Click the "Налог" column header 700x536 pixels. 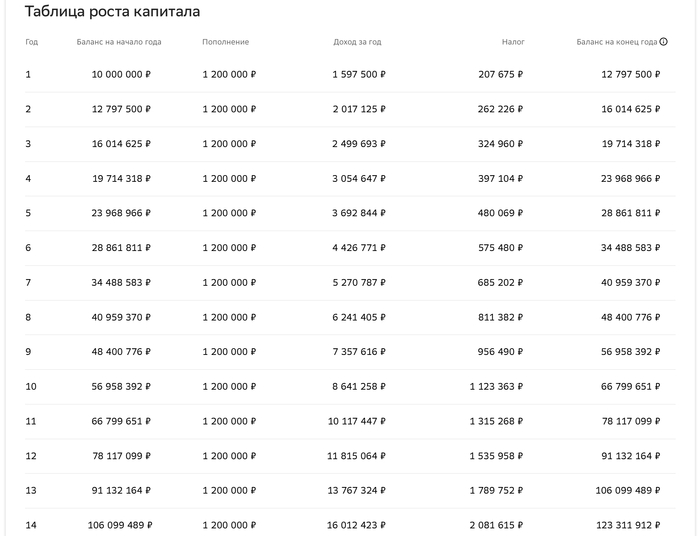[513, 42]
